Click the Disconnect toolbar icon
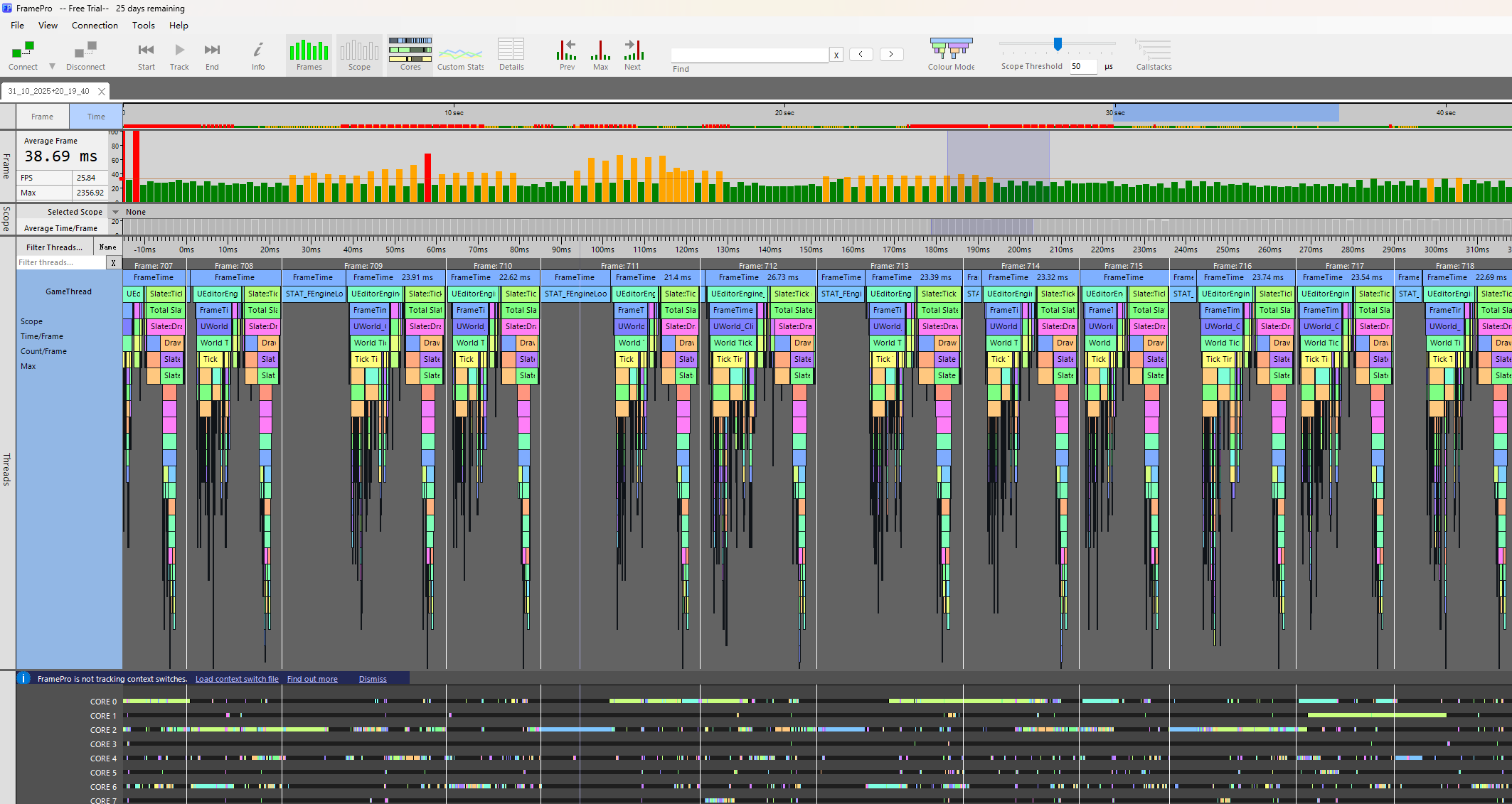This screenshot has width=1512, height=804. pos(85,50)
